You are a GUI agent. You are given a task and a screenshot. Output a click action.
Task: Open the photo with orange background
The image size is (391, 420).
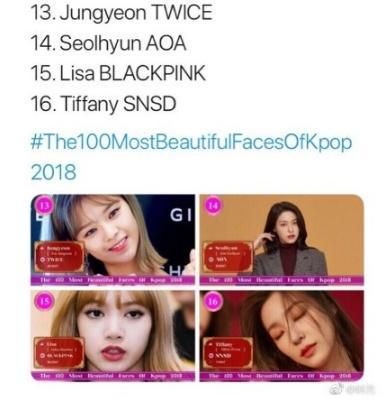click(x=282, y=240)
